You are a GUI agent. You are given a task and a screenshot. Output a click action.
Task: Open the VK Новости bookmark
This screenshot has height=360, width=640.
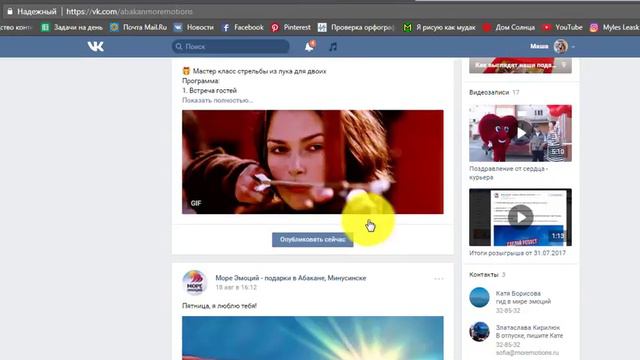click(x=194, y=27)
